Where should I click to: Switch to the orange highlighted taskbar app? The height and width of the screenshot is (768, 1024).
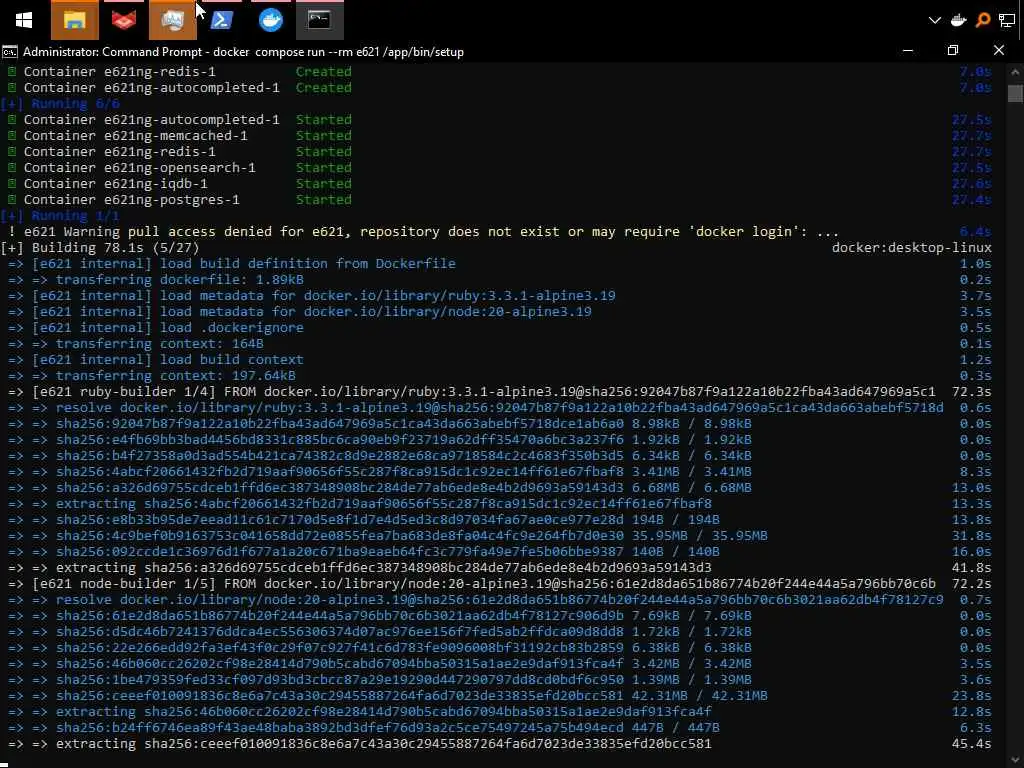(172, 20)
